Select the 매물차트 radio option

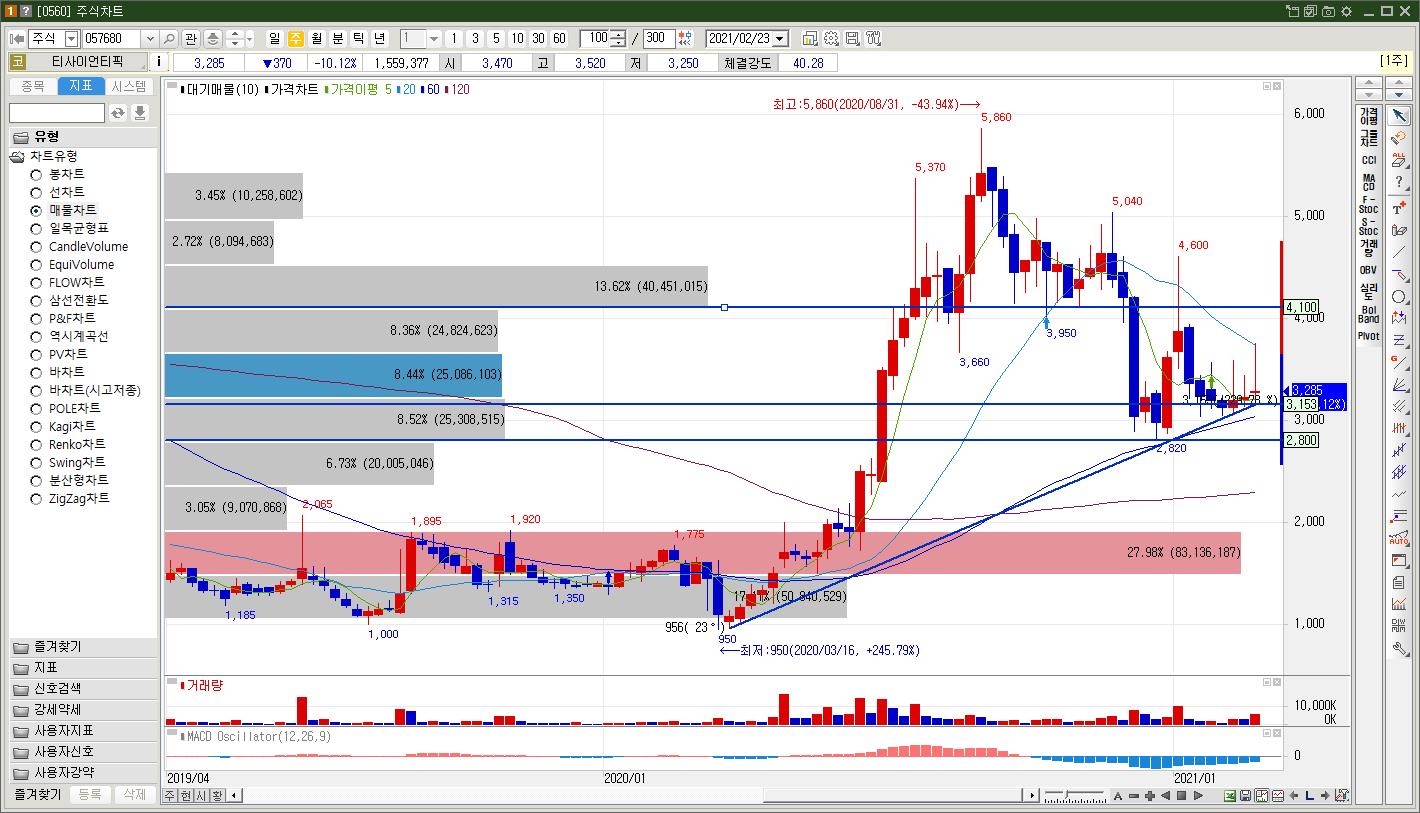(x=36, y=210)
